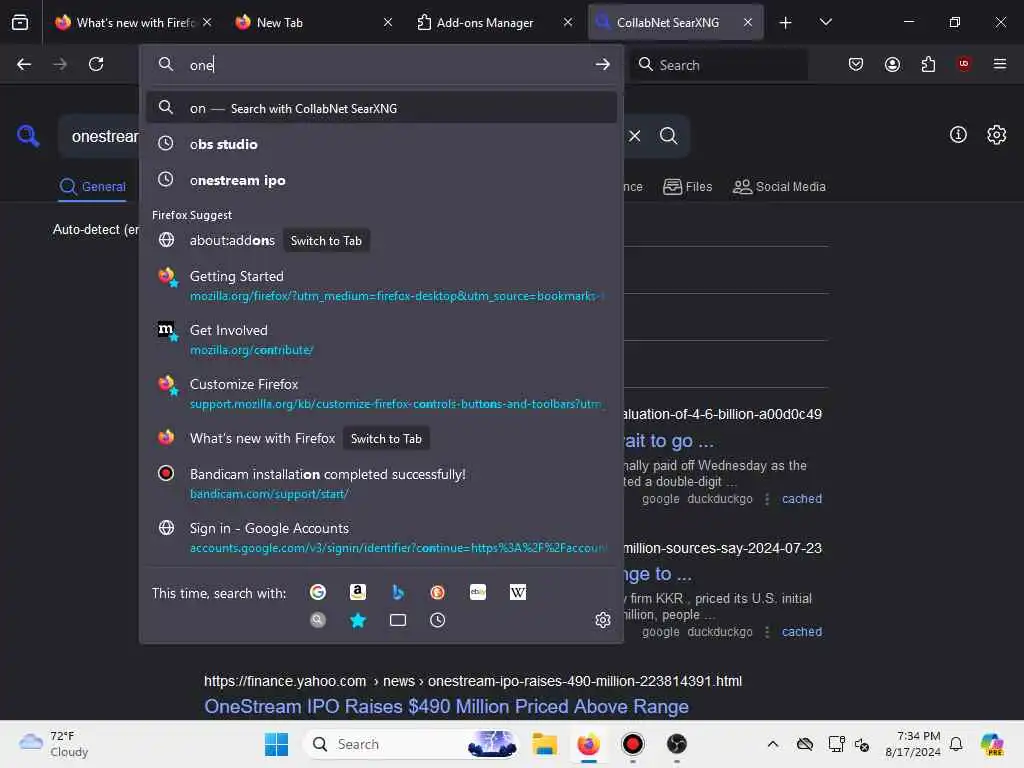Choose 'on — Search with CollabNet SearXNG' suggestion
Screen dimensions: 1024x768
pyautogui.click(x=381, y=108)
